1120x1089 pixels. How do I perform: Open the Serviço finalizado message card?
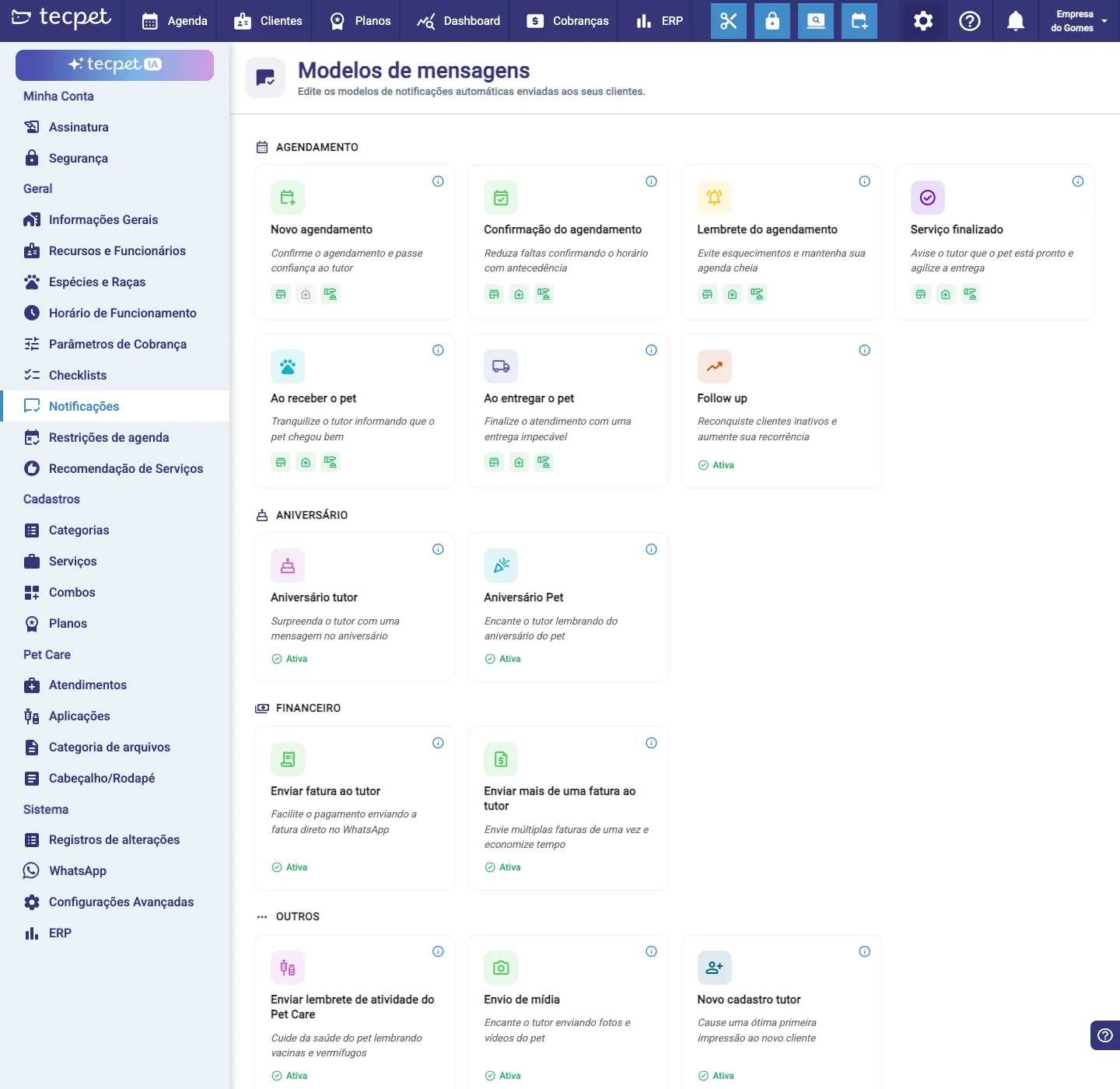[x=995, y=242]
